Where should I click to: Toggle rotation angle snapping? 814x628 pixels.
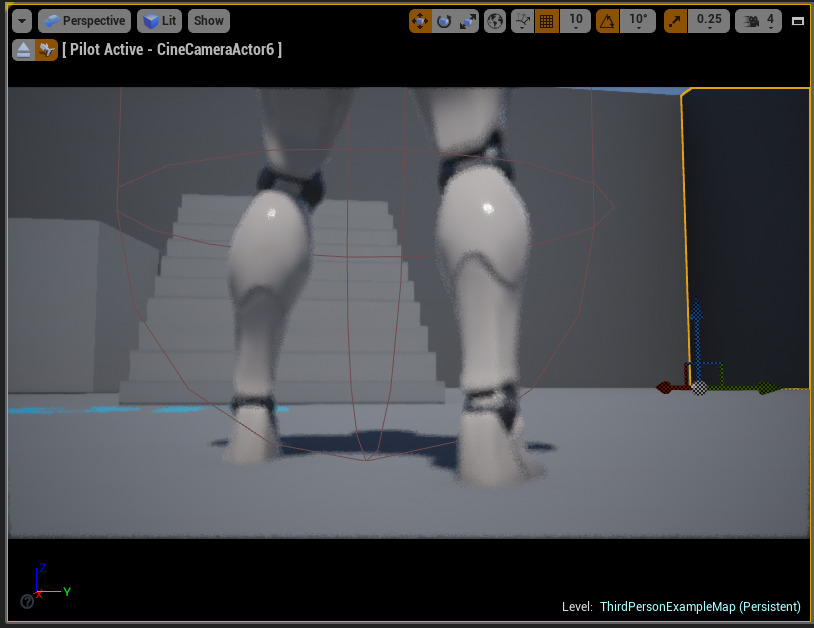point(607,21)
